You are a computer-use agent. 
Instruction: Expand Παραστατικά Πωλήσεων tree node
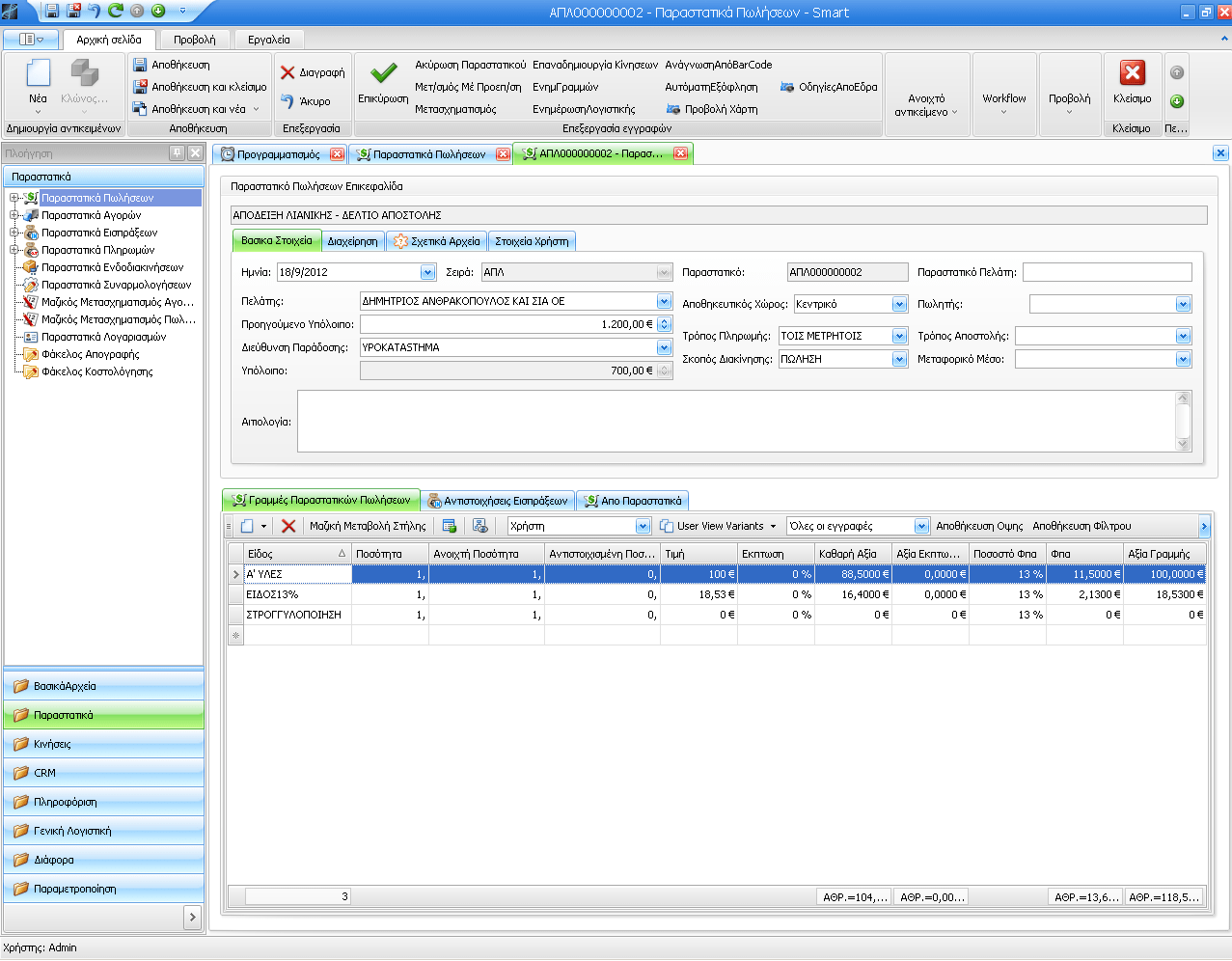coord(14,198)
